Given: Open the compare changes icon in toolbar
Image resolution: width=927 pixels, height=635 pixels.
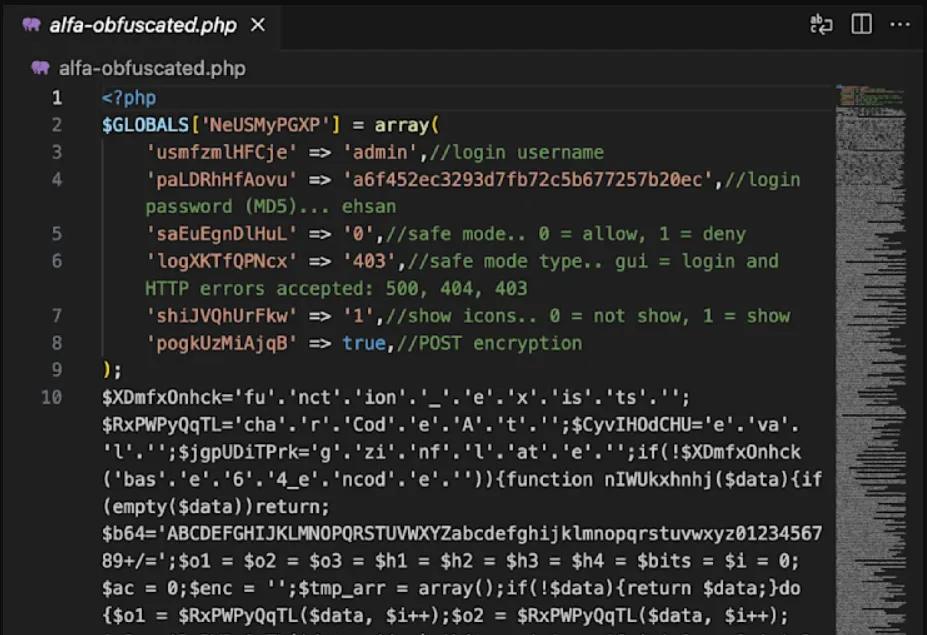Looking at the screenshot, I should [821, 24].
